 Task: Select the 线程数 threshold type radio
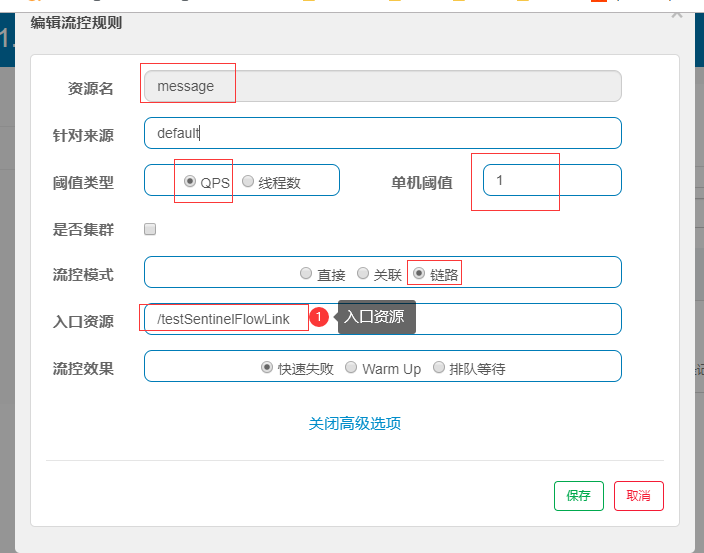pyautogui.click(x=248, y=181)
